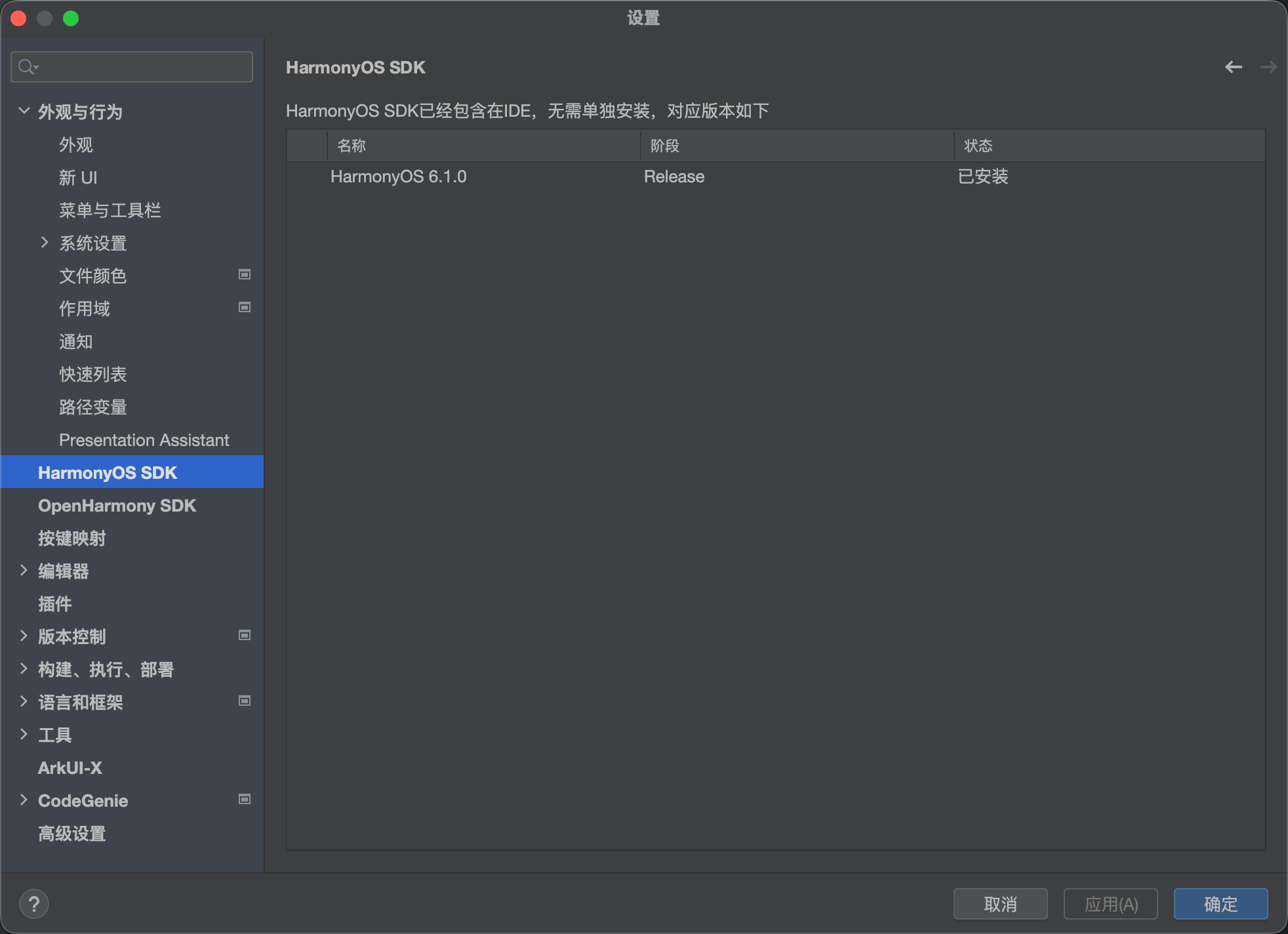Close the 设置 window
Screen dimensions: 1288x934
tap(18, 18)
